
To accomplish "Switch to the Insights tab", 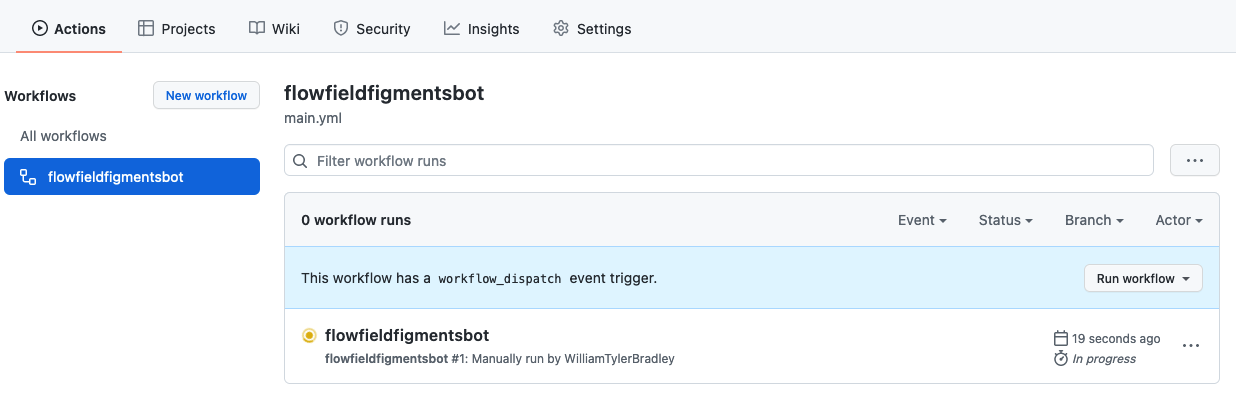I will [482, 29].
